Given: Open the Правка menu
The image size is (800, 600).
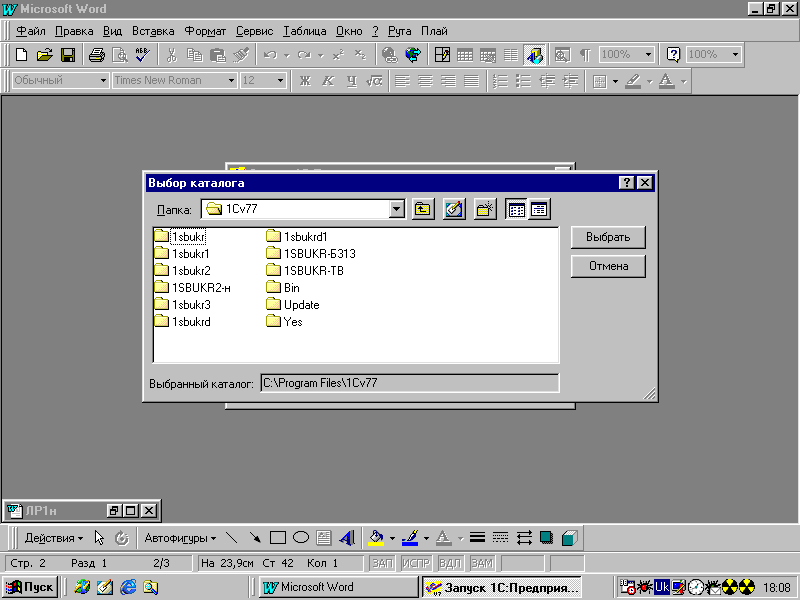Looking at the screenshot, I should 74,31.
